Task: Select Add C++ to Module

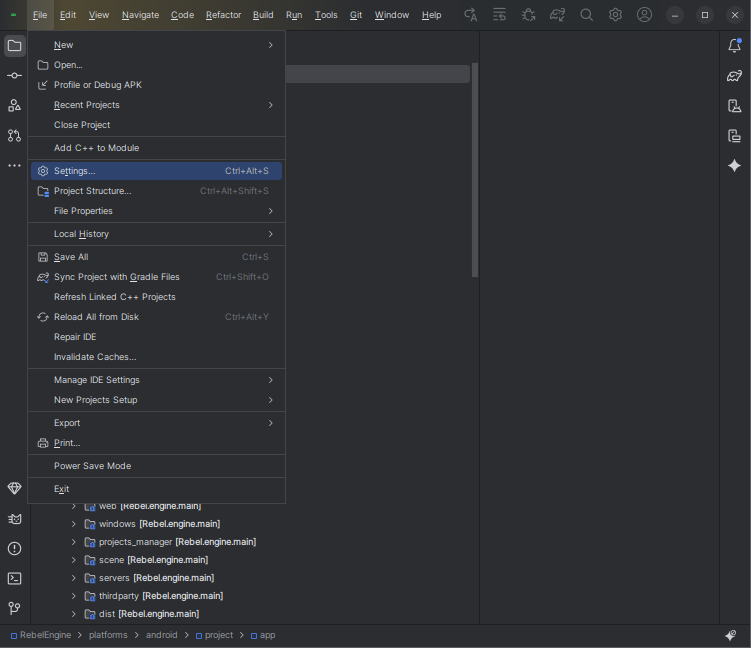Action: (156, 148)
